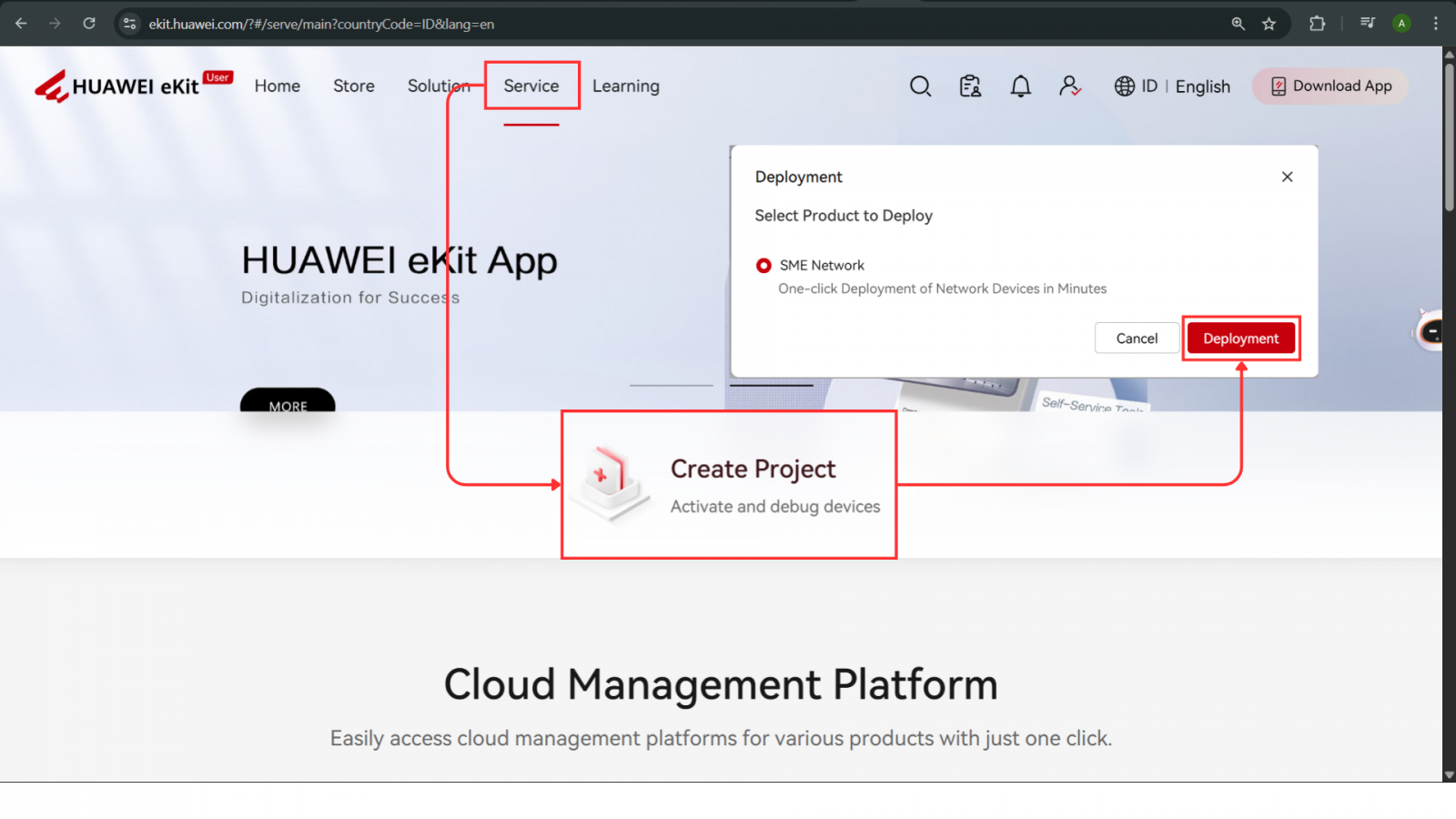
Task: Click the Download App button
Action: [x=1330, y=86]
